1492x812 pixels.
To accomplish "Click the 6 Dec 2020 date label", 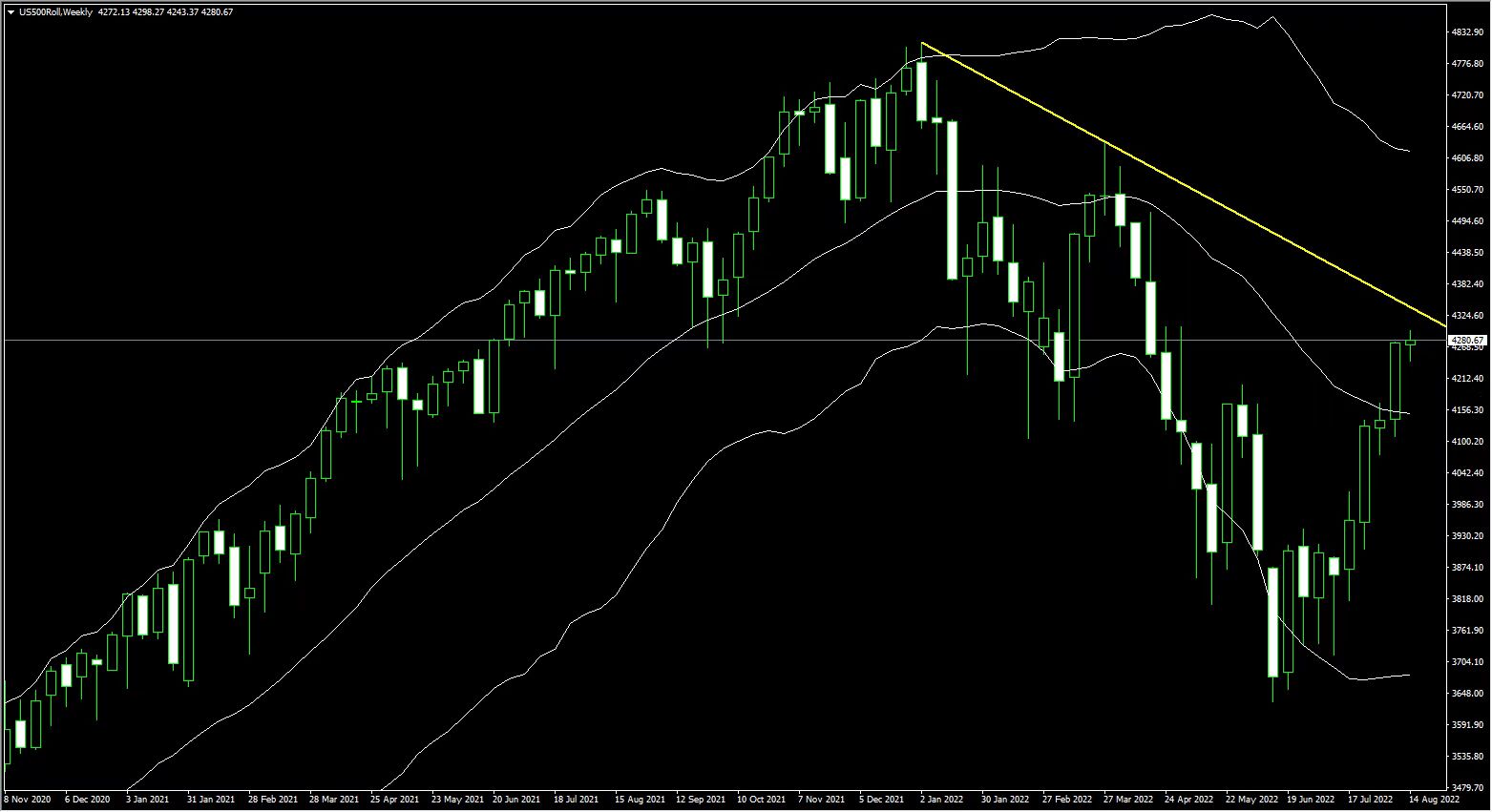I will [x=89, y=800].
